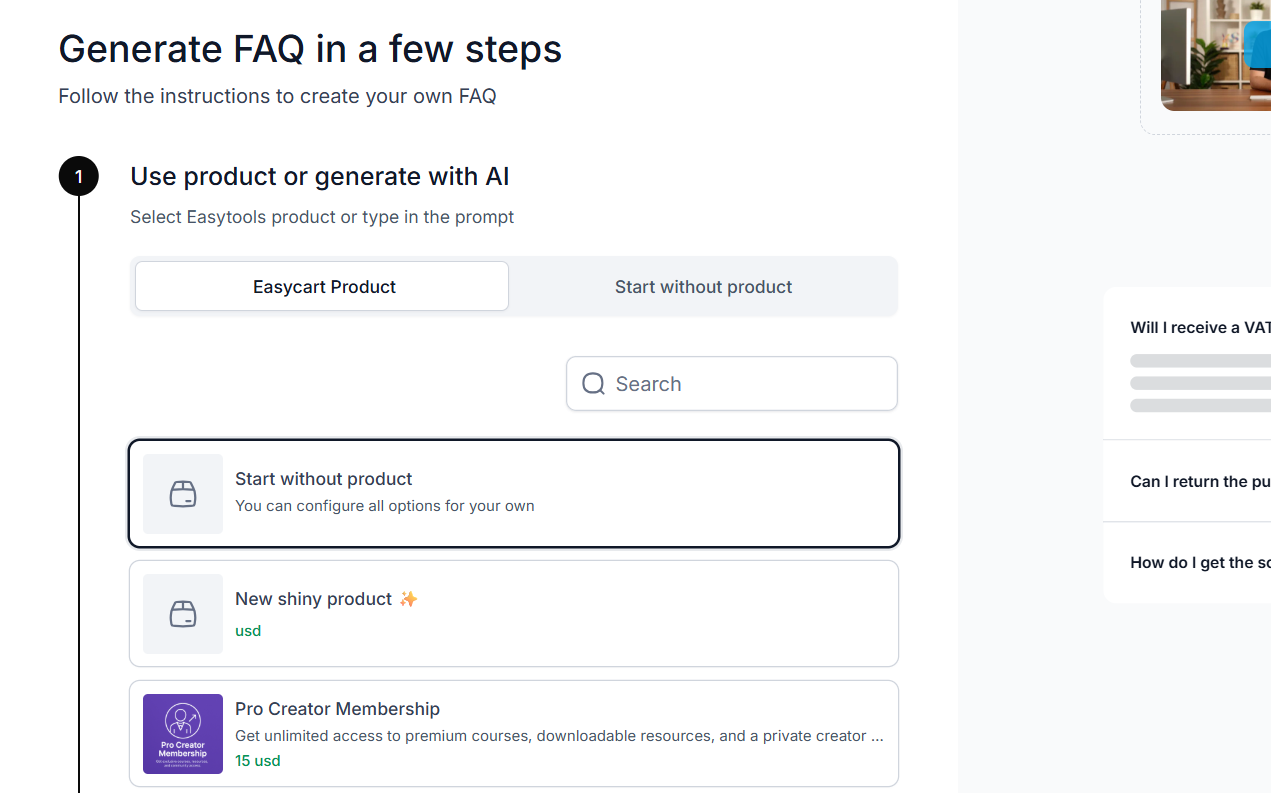Screen dimensions: 1271x793
Task: Click the preview photo at top right
Action: tap(1216, 55)
